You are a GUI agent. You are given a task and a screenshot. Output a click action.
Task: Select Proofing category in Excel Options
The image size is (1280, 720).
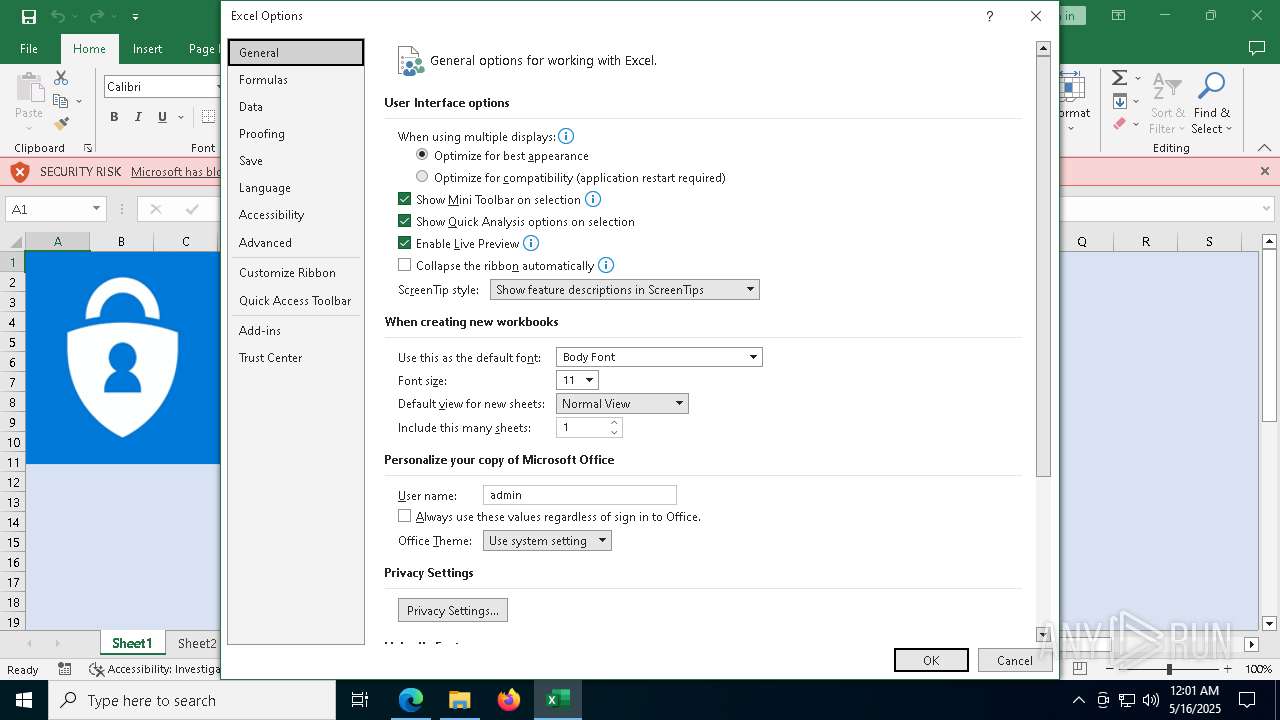[x=295, y=134]
